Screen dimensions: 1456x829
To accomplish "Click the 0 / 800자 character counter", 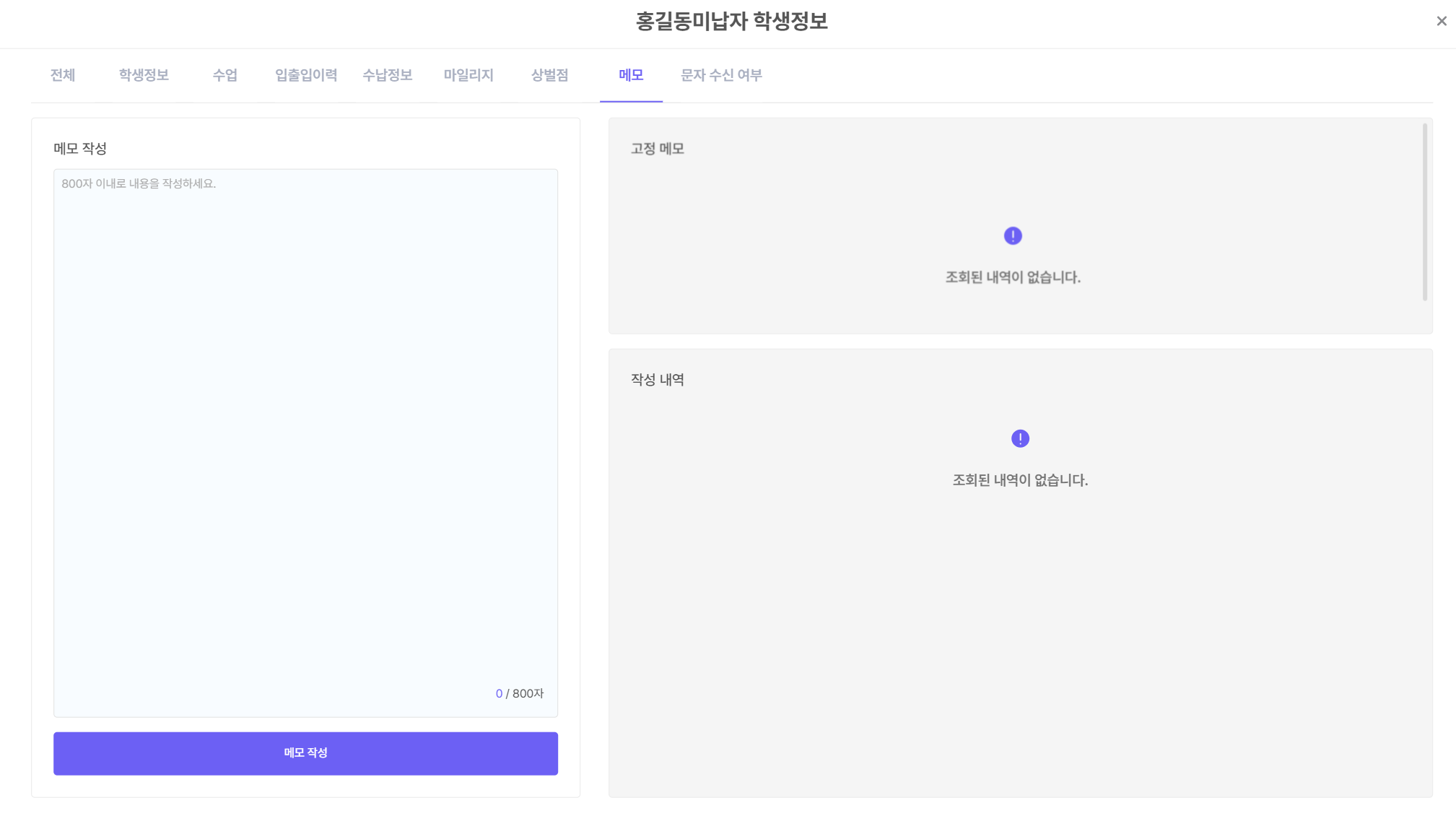I will click(519, 694).
